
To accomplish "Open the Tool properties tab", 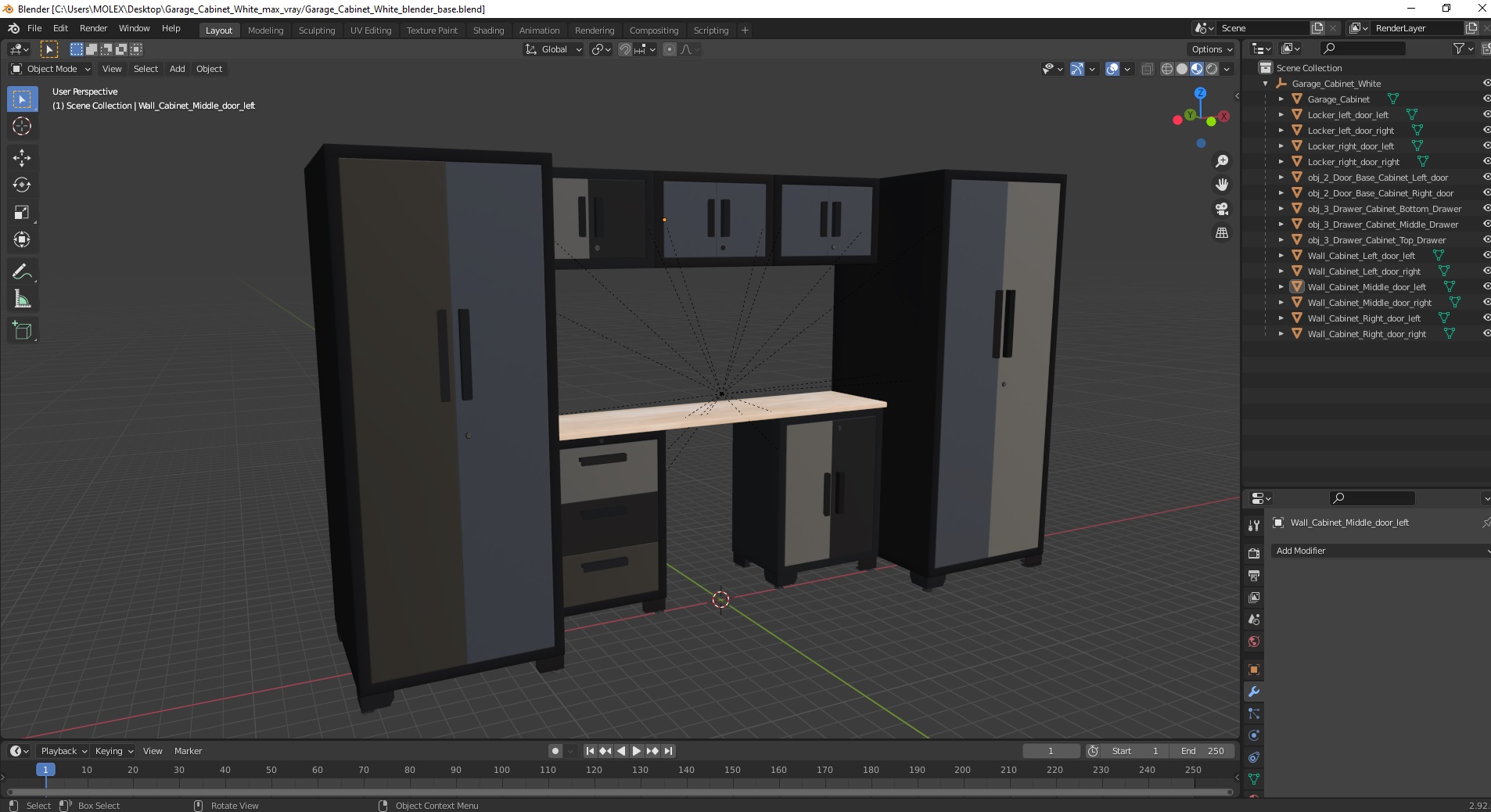I will pyautogui.click(x=1254, y=525).
